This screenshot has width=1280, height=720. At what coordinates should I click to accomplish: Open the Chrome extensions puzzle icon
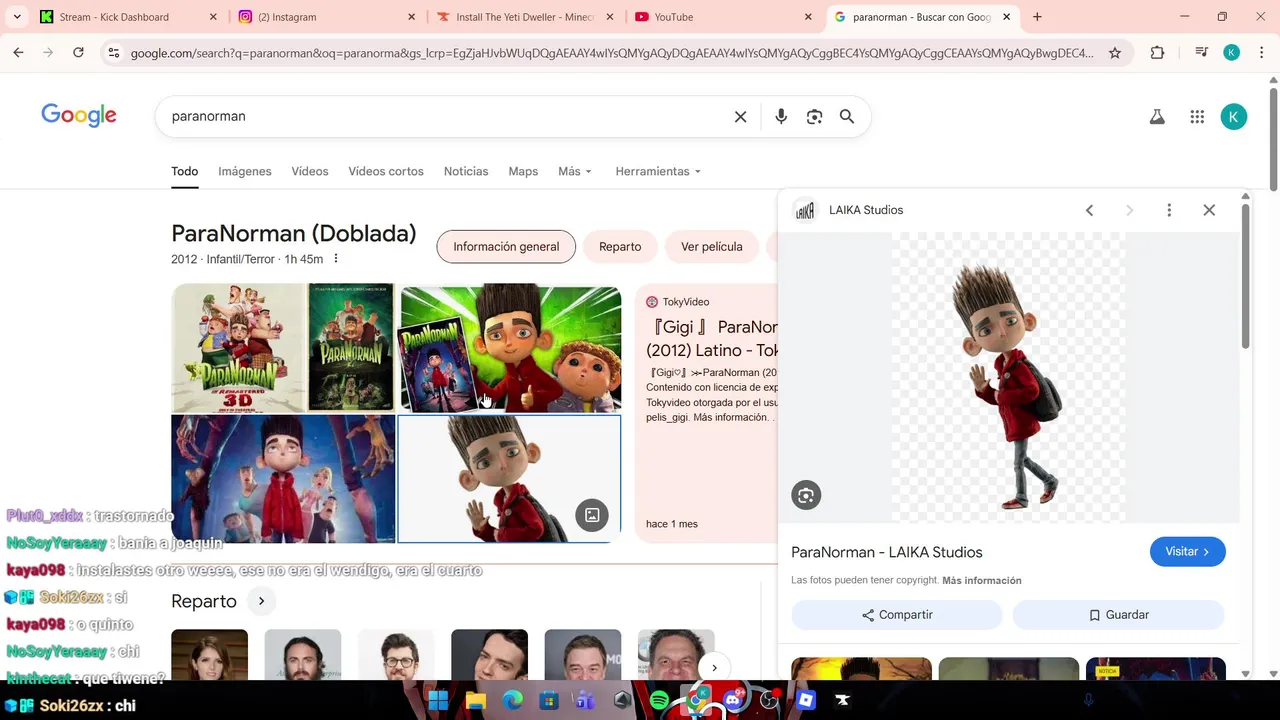coord(1157,53)
